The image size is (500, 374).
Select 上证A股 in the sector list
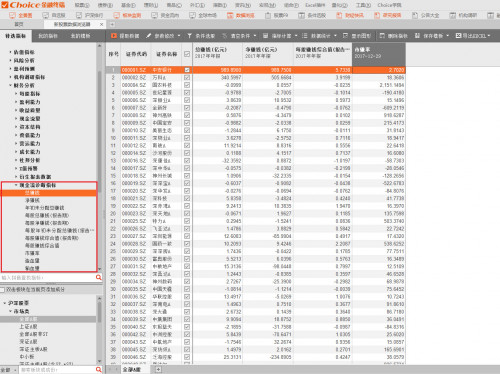(28, 326)
